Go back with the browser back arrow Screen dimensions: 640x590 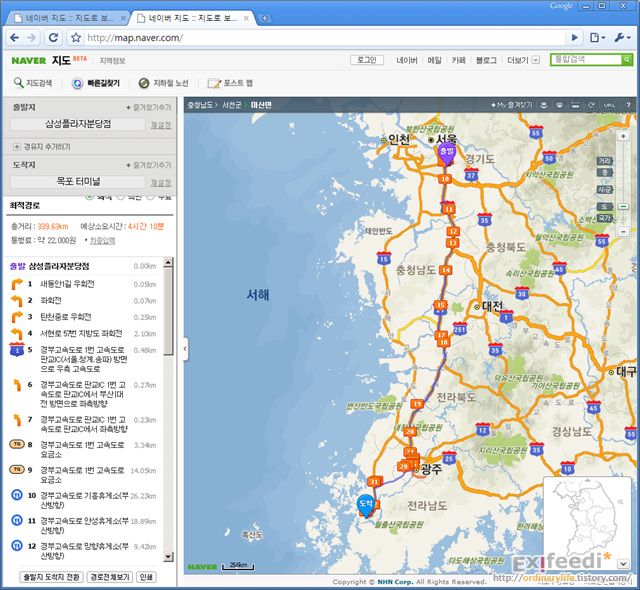pos(15,38)
